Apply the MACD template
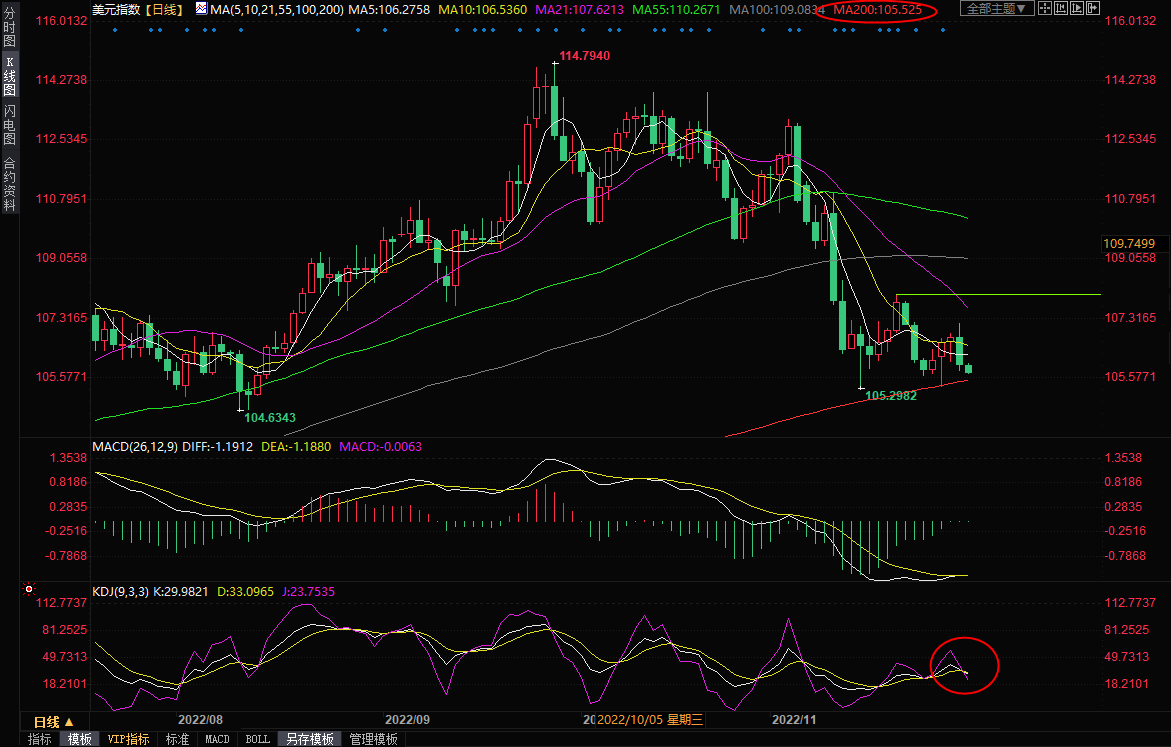The height and width of the screenshot is (747, 1171). click(x=217, y=739)
